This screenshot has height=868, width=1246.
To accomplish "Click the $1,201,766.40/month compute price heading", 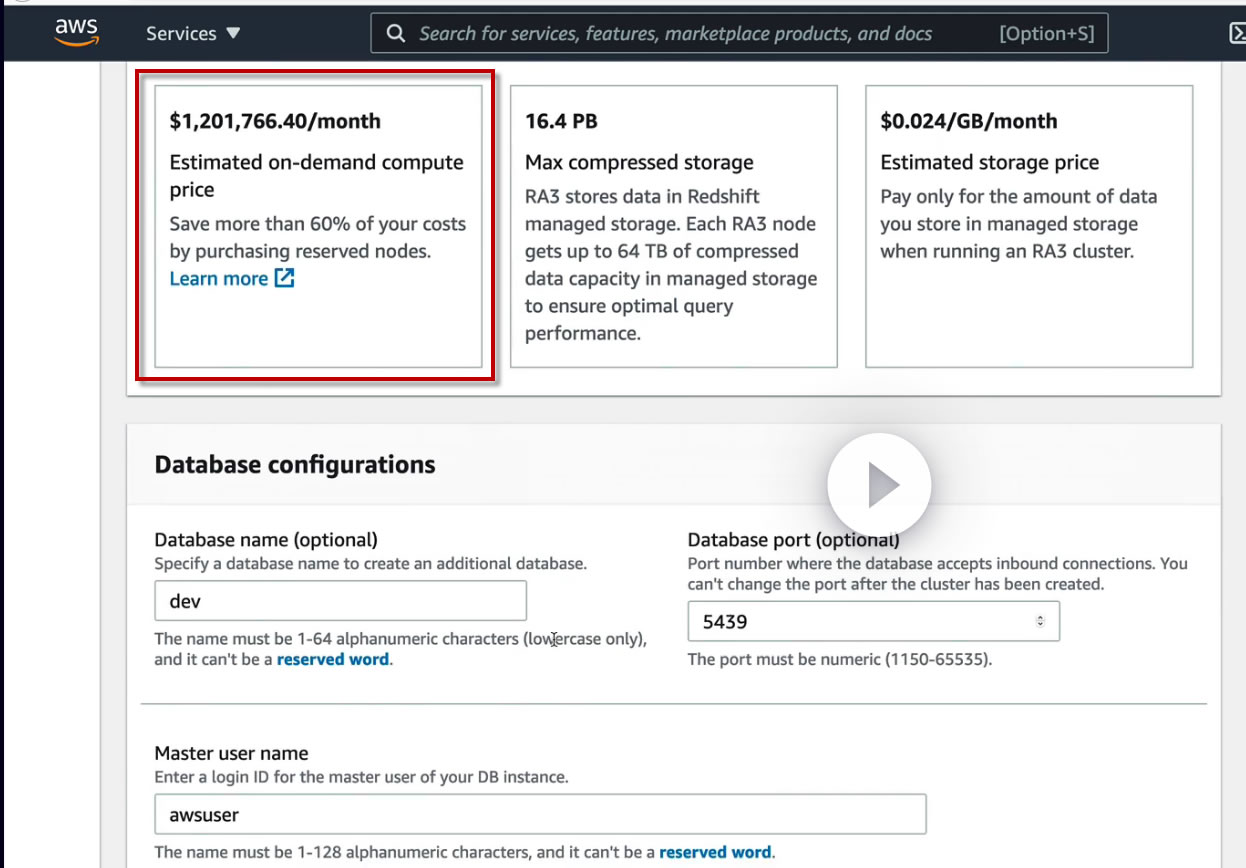I will [275, 121].
